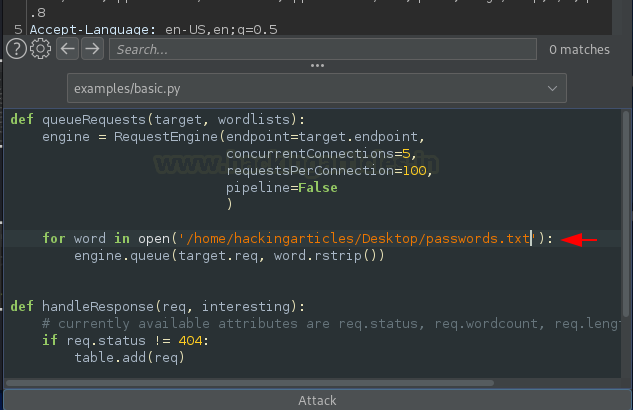Image resolution: width=633 pixels, height=410 pixels.
Task: Click the Accept-Language header line
Action: point(153,29)
